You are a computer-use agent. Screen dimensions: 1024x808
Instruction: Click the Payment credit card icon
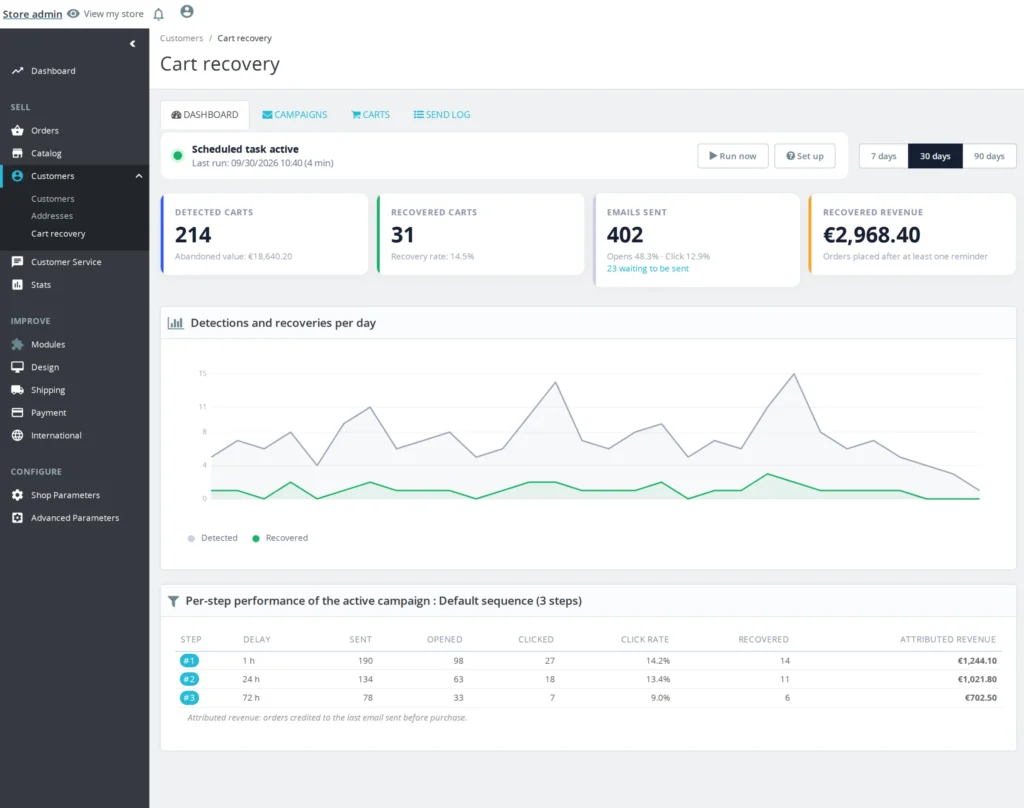point(18,413)
